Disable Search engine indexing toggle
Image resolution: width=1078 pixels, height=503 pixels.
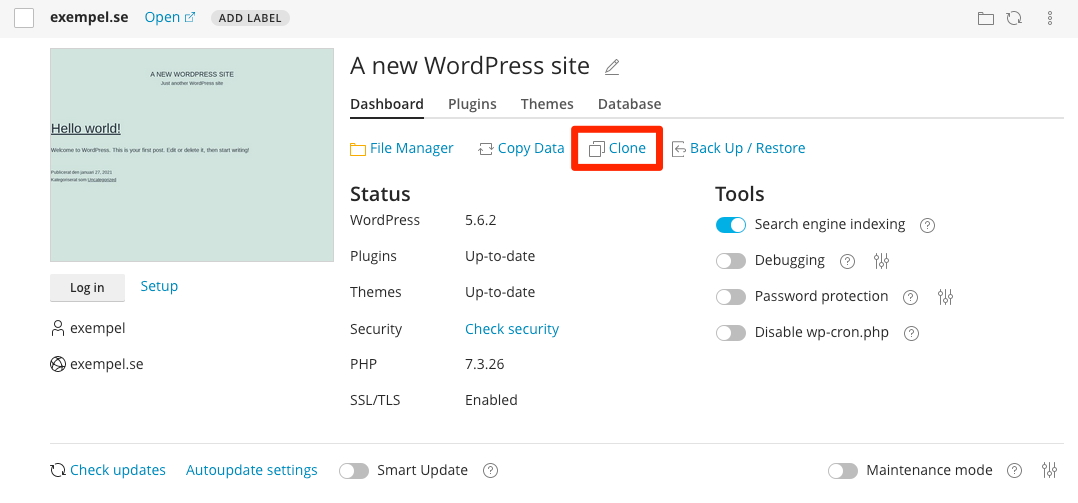pos(731,225)
